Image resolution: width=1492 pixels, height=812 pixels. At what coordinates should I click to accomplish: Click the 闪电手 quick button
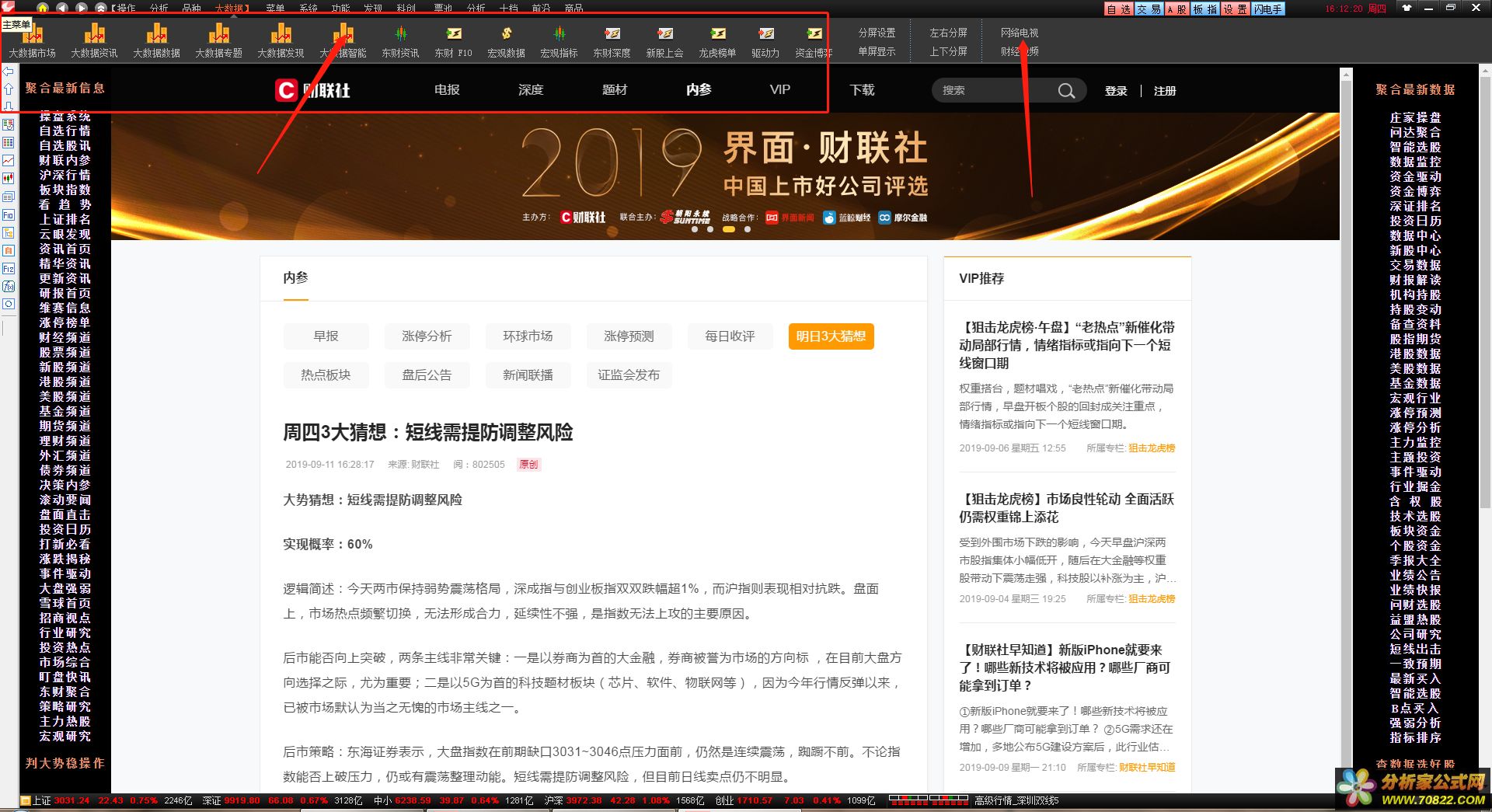point(1267,9)
